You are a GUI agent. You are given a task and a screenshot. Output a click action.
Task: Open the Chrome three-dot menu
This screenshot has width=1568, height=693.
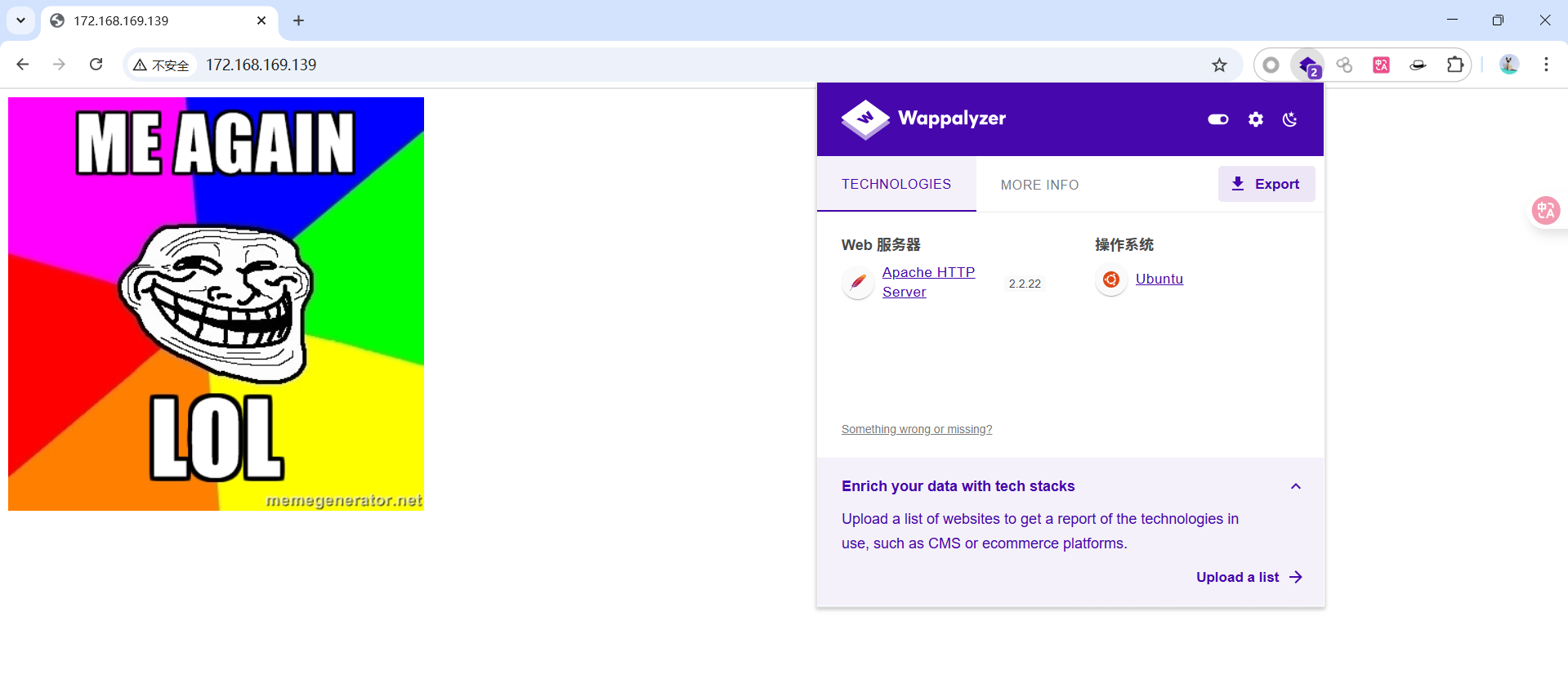tap(1546, 65)
